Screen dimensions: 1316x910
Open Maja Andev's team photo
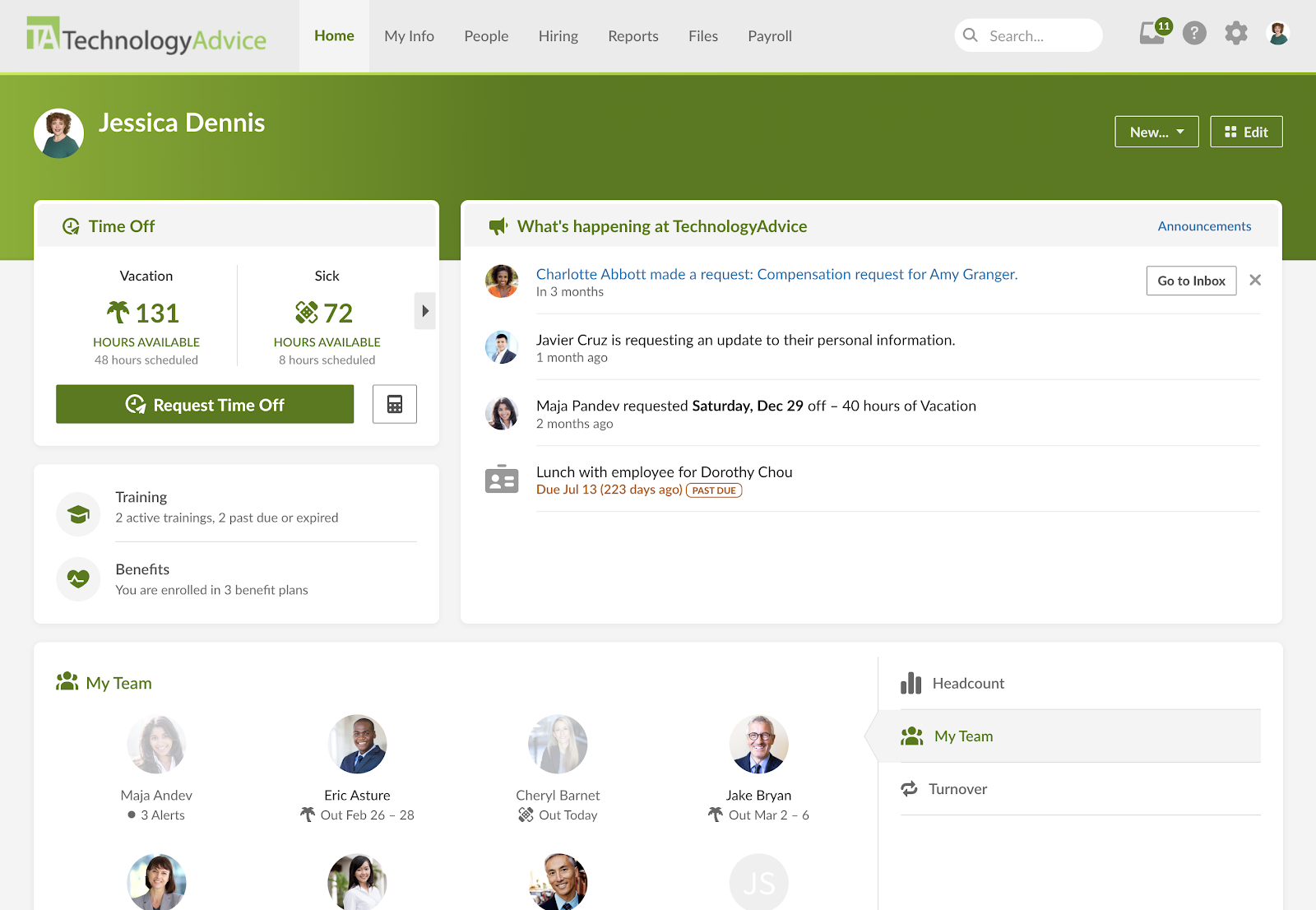(x=156, y=744)
